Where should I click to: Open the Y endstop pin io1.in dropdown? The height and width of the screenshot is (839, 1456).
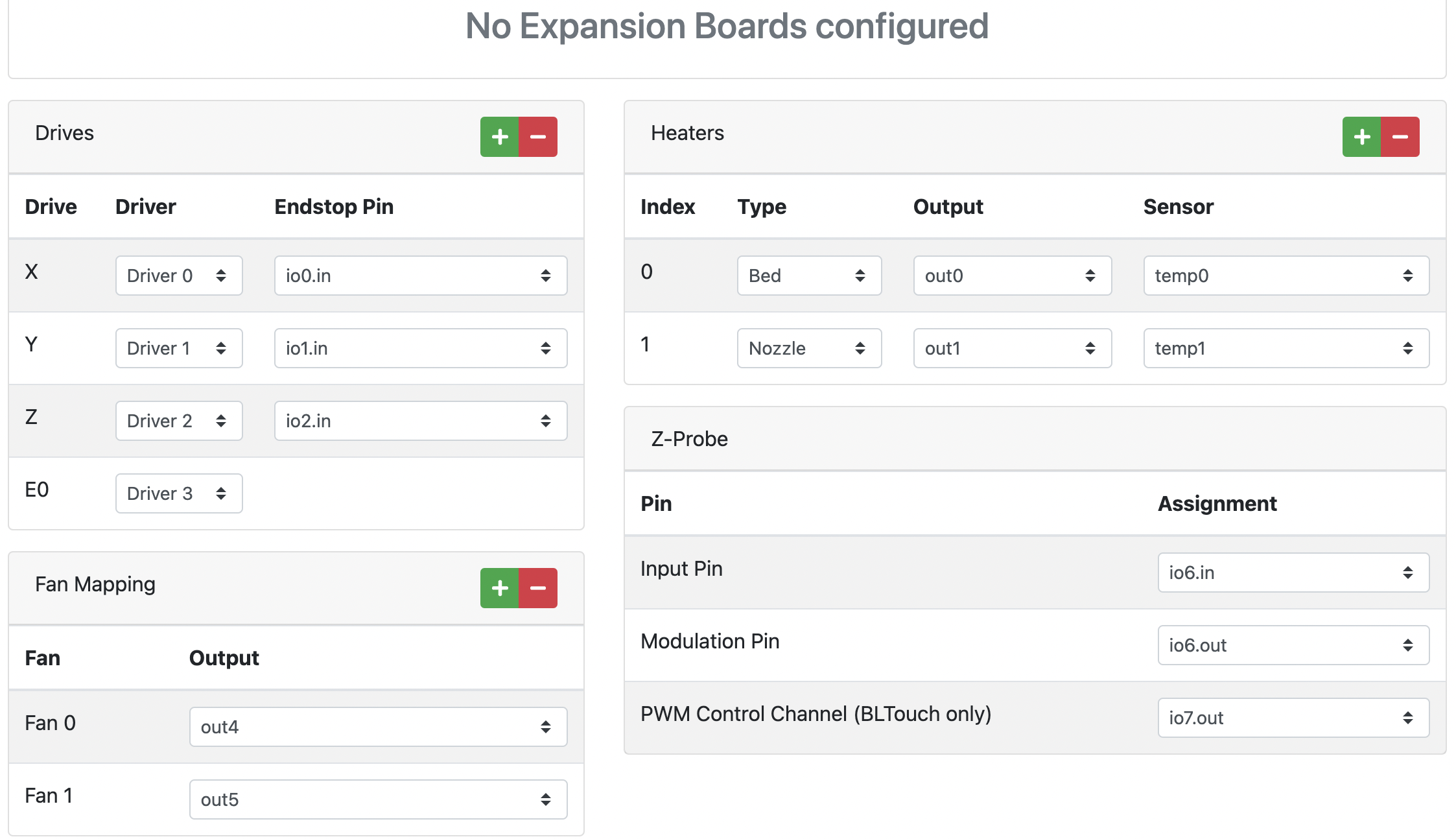click(x=421, y=348)
